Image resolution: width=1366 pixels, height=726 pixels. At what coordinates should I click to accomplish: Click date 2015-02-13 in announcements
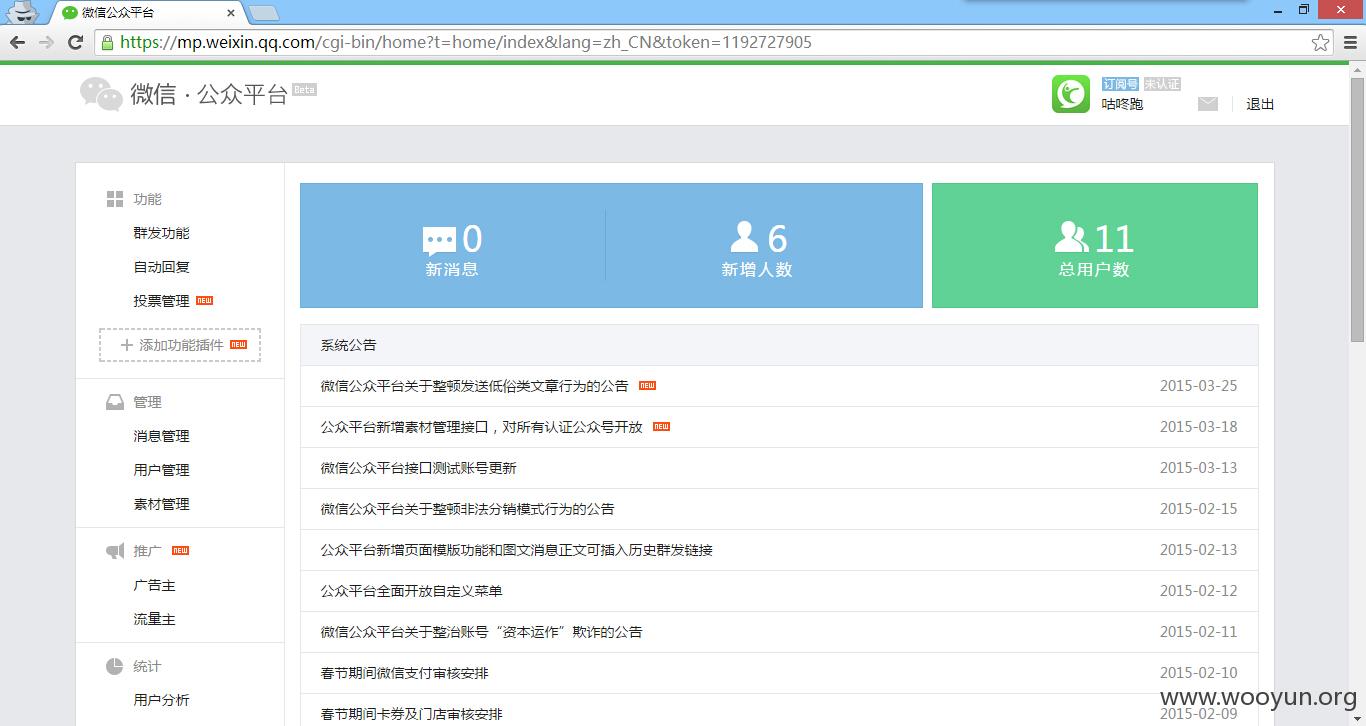pos(1198,550)
